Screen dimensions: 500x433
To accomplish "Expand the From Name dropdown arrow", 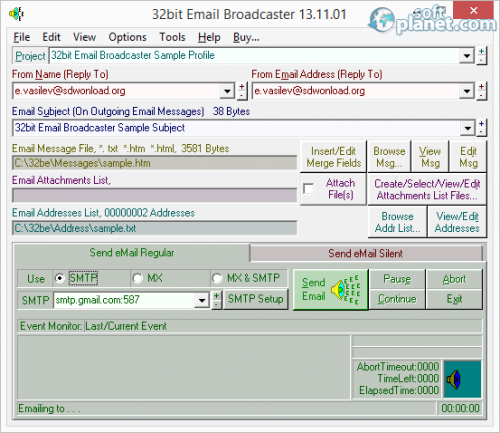I will click(227, 91).
